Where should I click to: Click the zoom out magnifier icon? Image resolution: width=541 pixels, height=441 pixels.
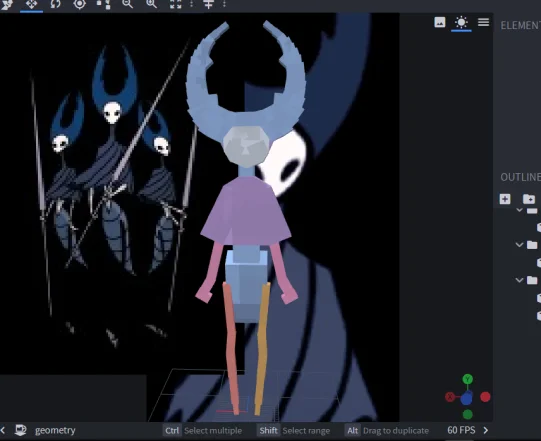pyautogui.click(x=127, y=4)
